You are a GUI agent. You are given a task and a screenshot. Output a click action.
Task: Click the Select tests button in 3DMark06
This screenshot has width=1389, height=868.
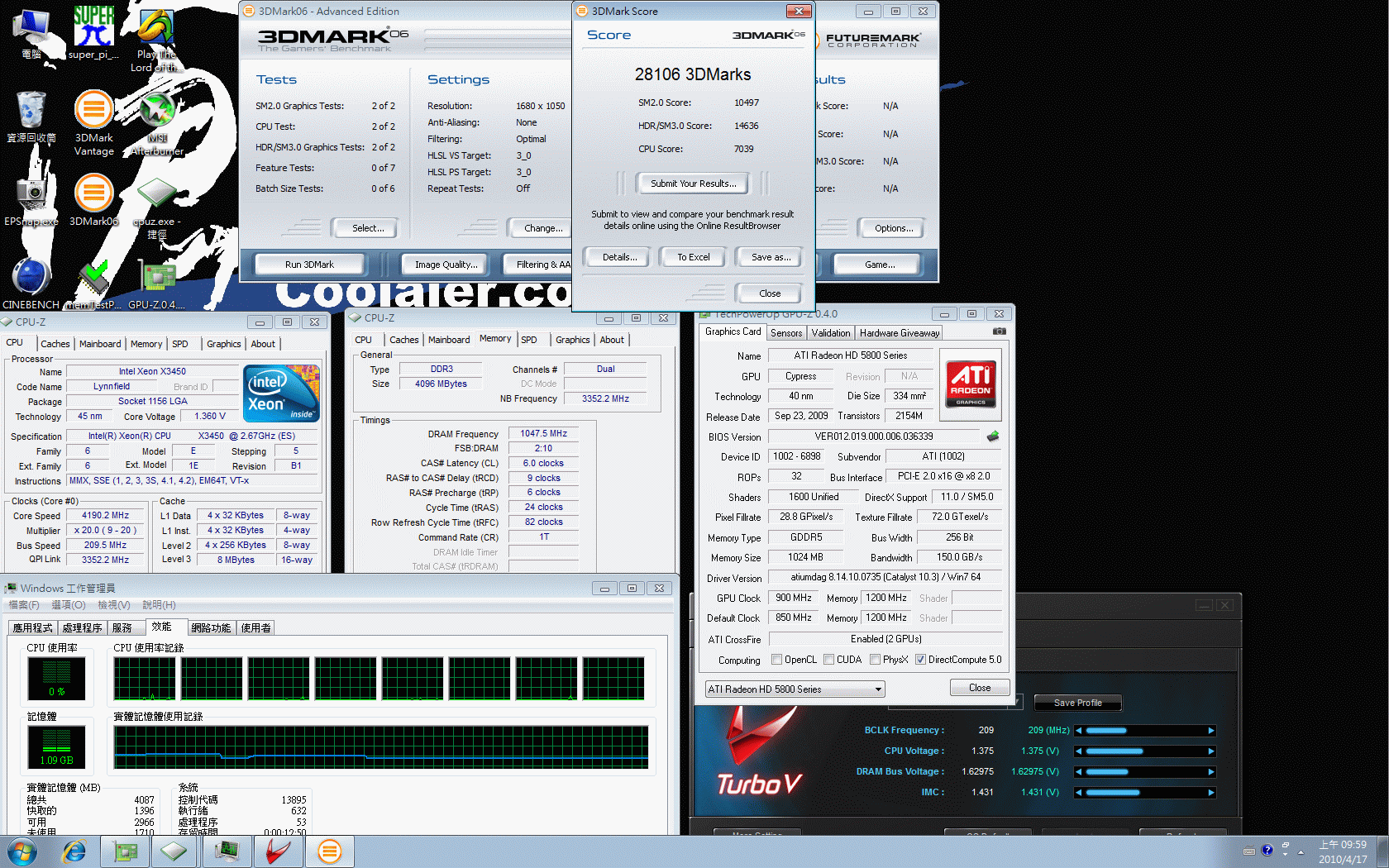(364, 228)
